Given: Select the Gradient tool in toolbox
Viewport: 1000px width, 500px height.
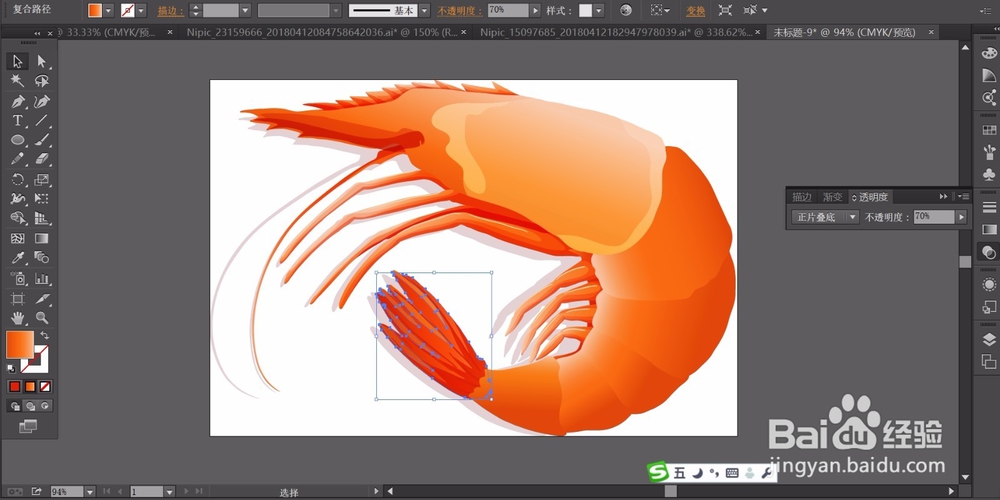Looking at the screenshot, I should pyautogui.click(x=41, y=239).
